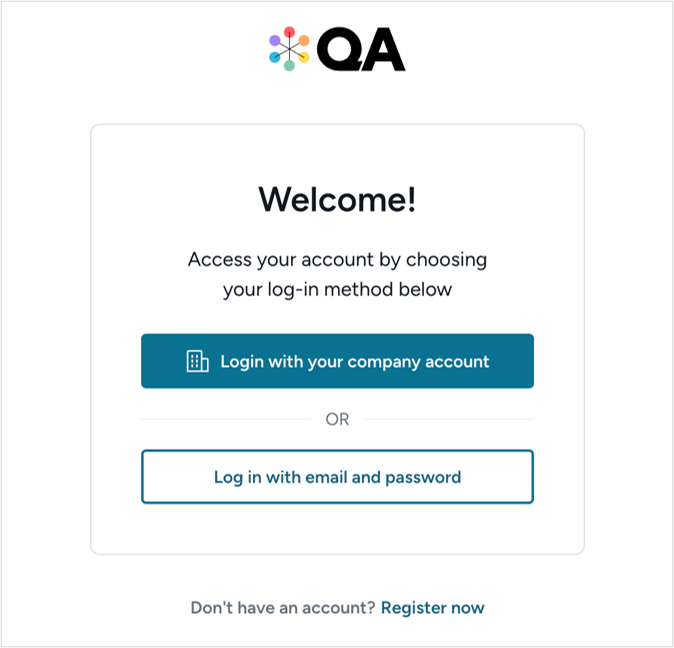The width and height of the screenshot is (674, 648).
Task: Click the red dot in the QA logo
Action: click(x=289, y=31)
